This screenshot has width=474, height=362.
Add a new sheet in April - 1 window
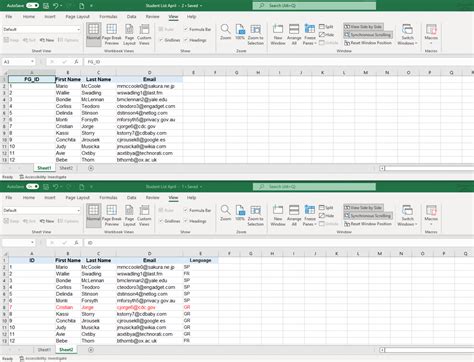[91, 350]
